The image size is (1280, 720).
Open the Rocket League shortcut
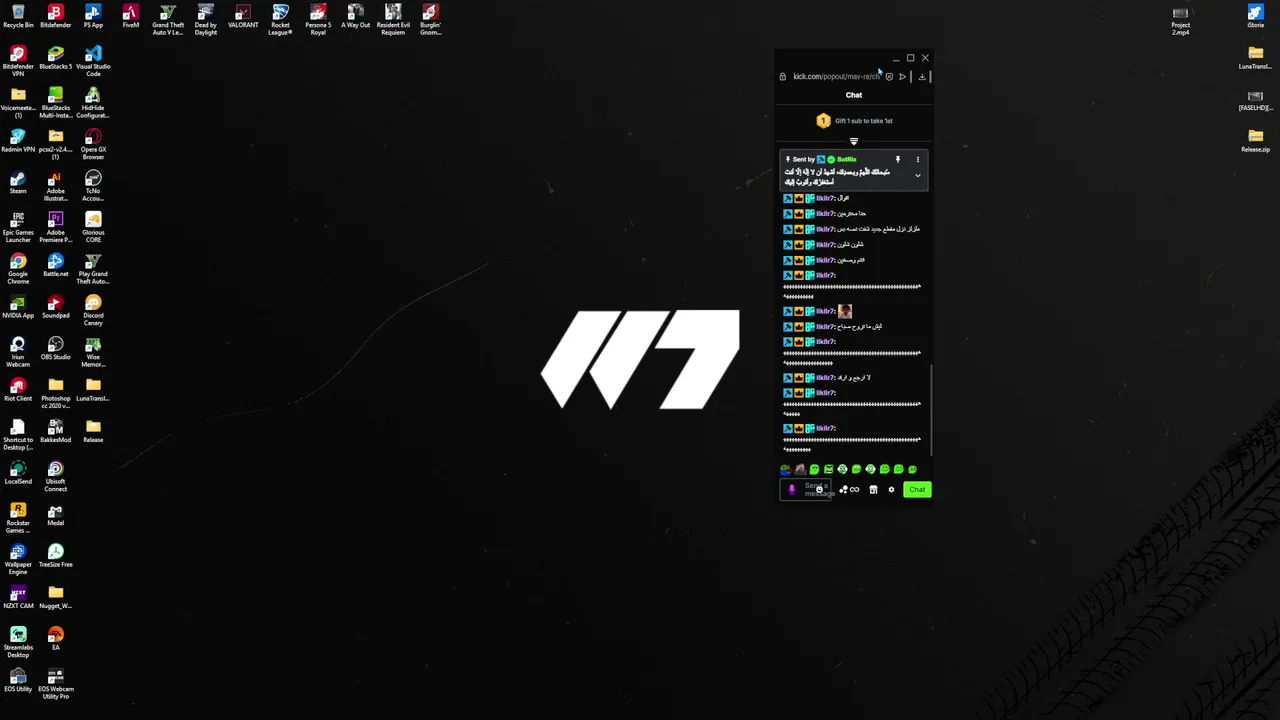[x=280, y=20]
